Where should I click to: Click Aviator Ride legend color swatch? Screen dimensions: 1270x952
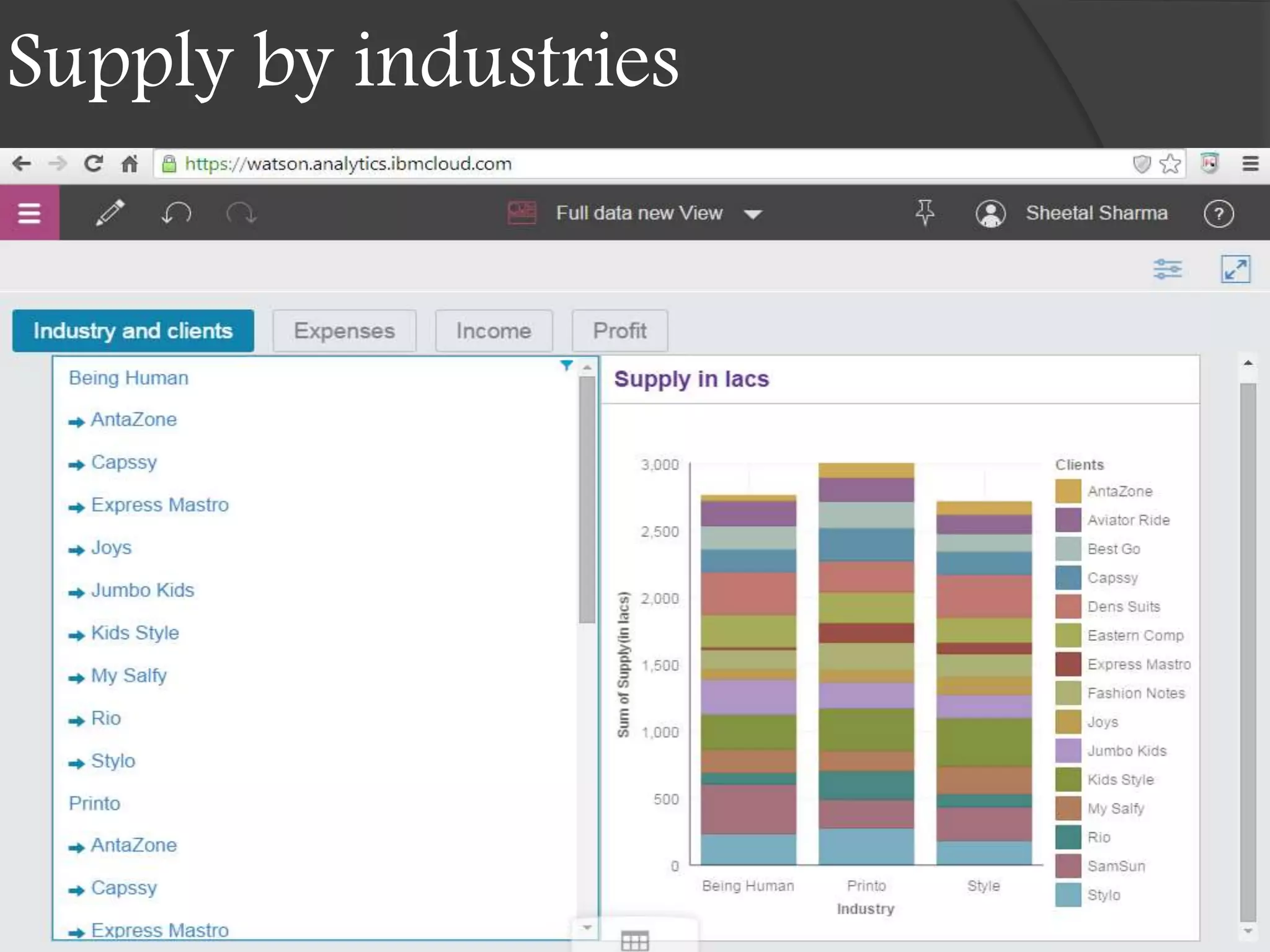pyautogui.click(x=1068, y=520)
